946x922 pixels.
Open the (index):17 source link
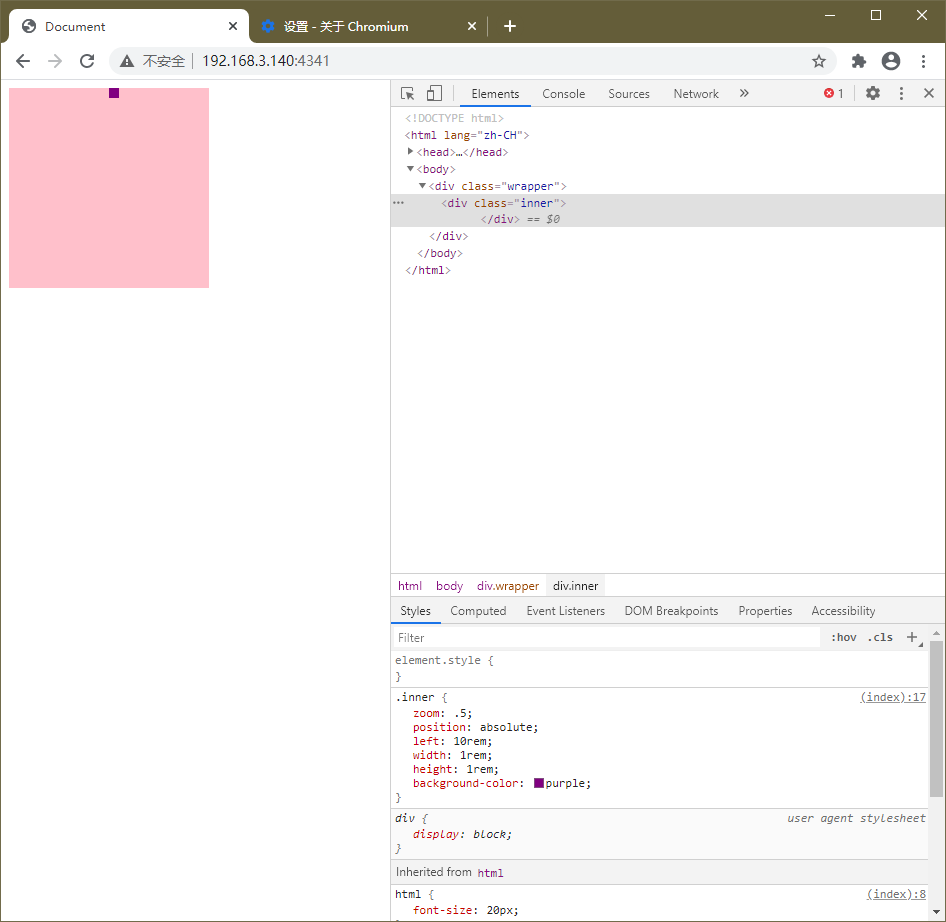892,697
